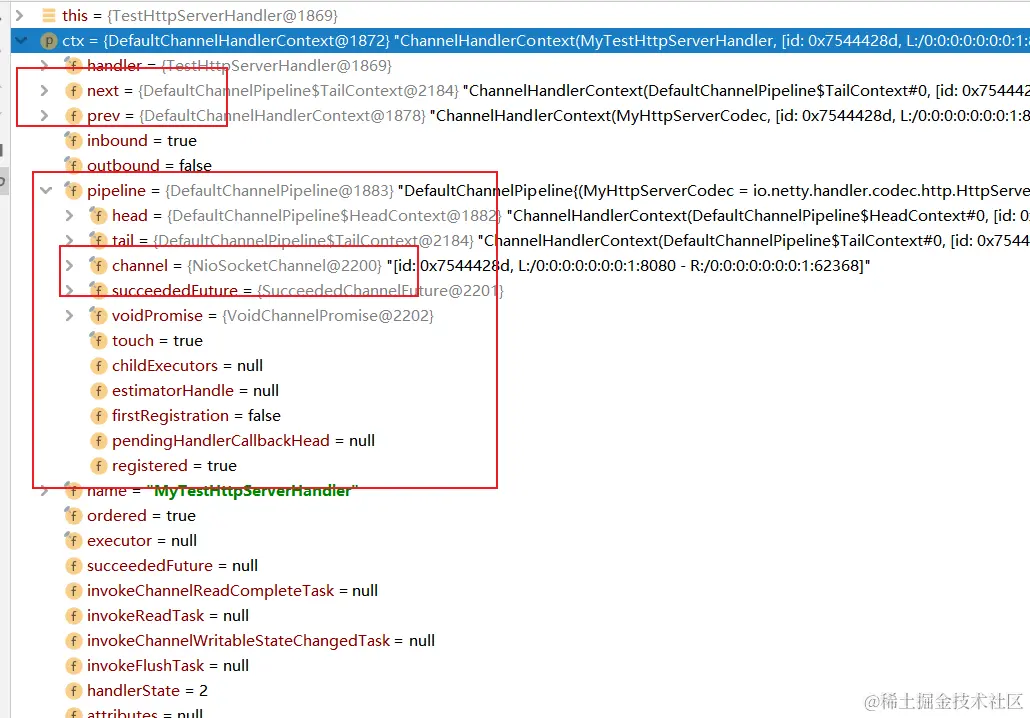Select the 'executor = null' row
Image resolution: width=1030 pixels, height=718 pixels.
(520, 541)
